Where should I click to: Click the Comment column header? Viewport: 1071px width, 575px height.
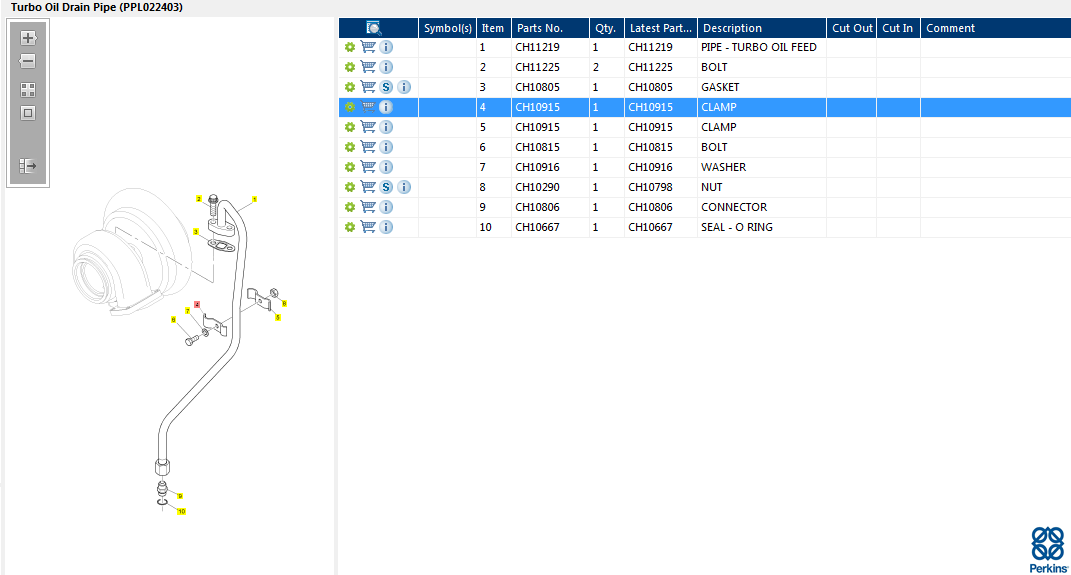(996, 28)
